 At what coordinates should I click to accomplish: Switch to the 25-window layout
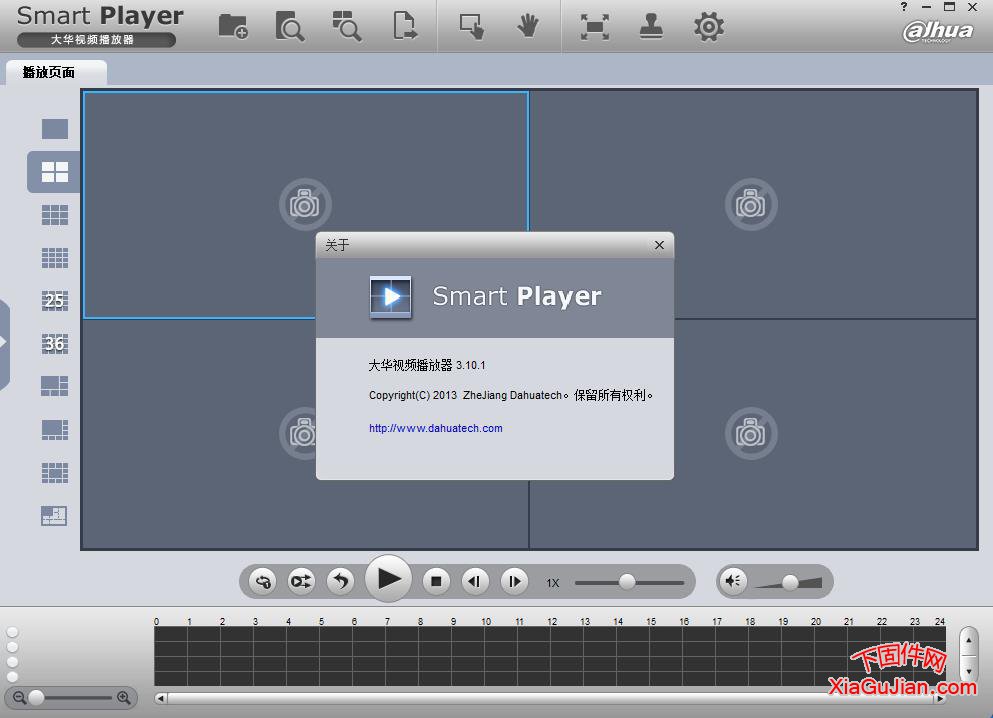(54, 300)
